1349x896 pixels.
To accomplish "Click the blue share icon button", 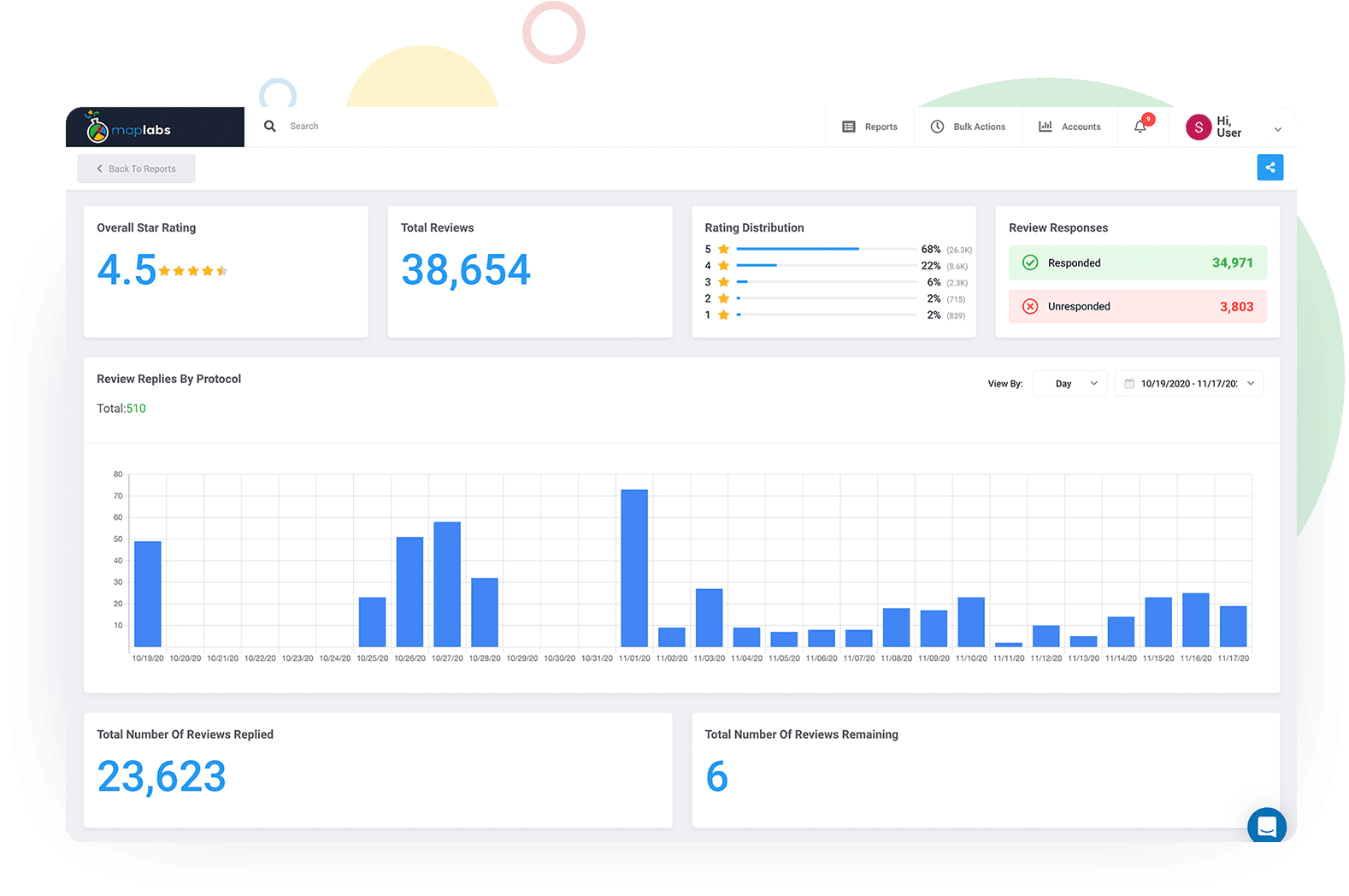I will (x=1269, y=168).
